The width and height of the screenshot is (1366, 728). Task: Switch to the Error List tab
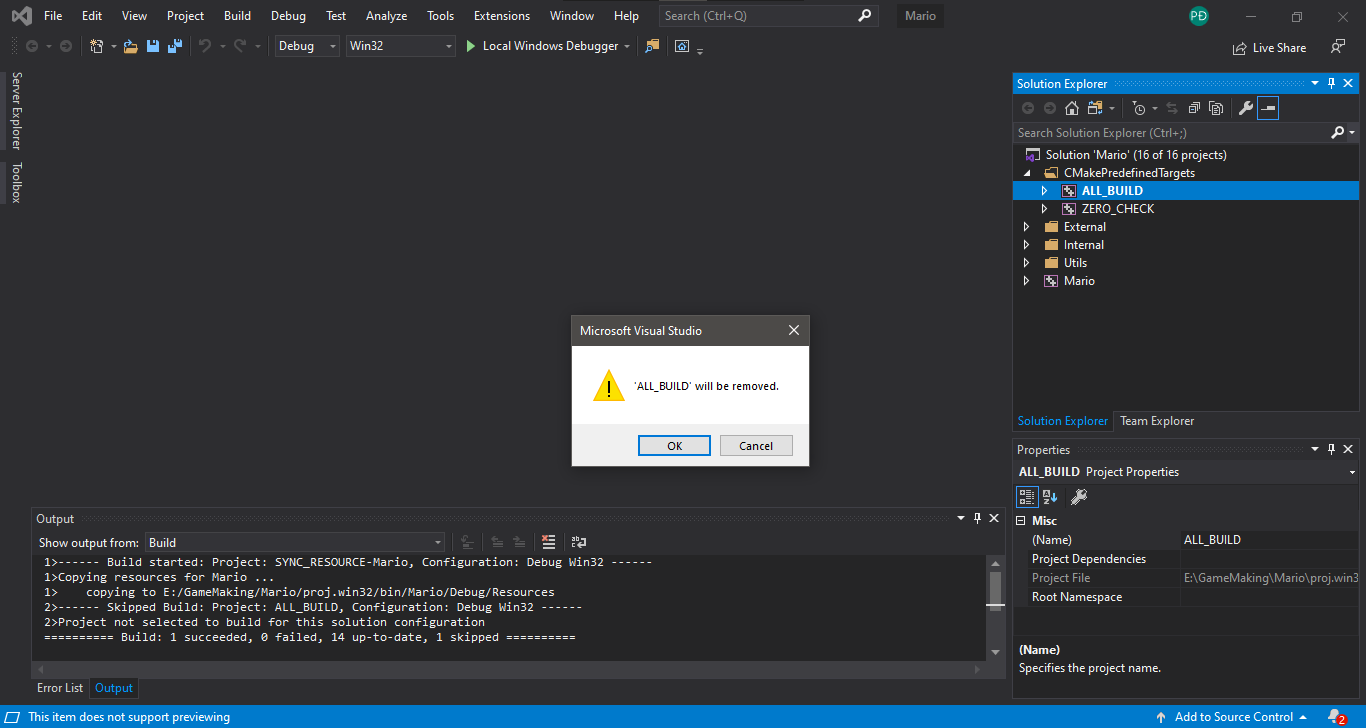[60, 688]
